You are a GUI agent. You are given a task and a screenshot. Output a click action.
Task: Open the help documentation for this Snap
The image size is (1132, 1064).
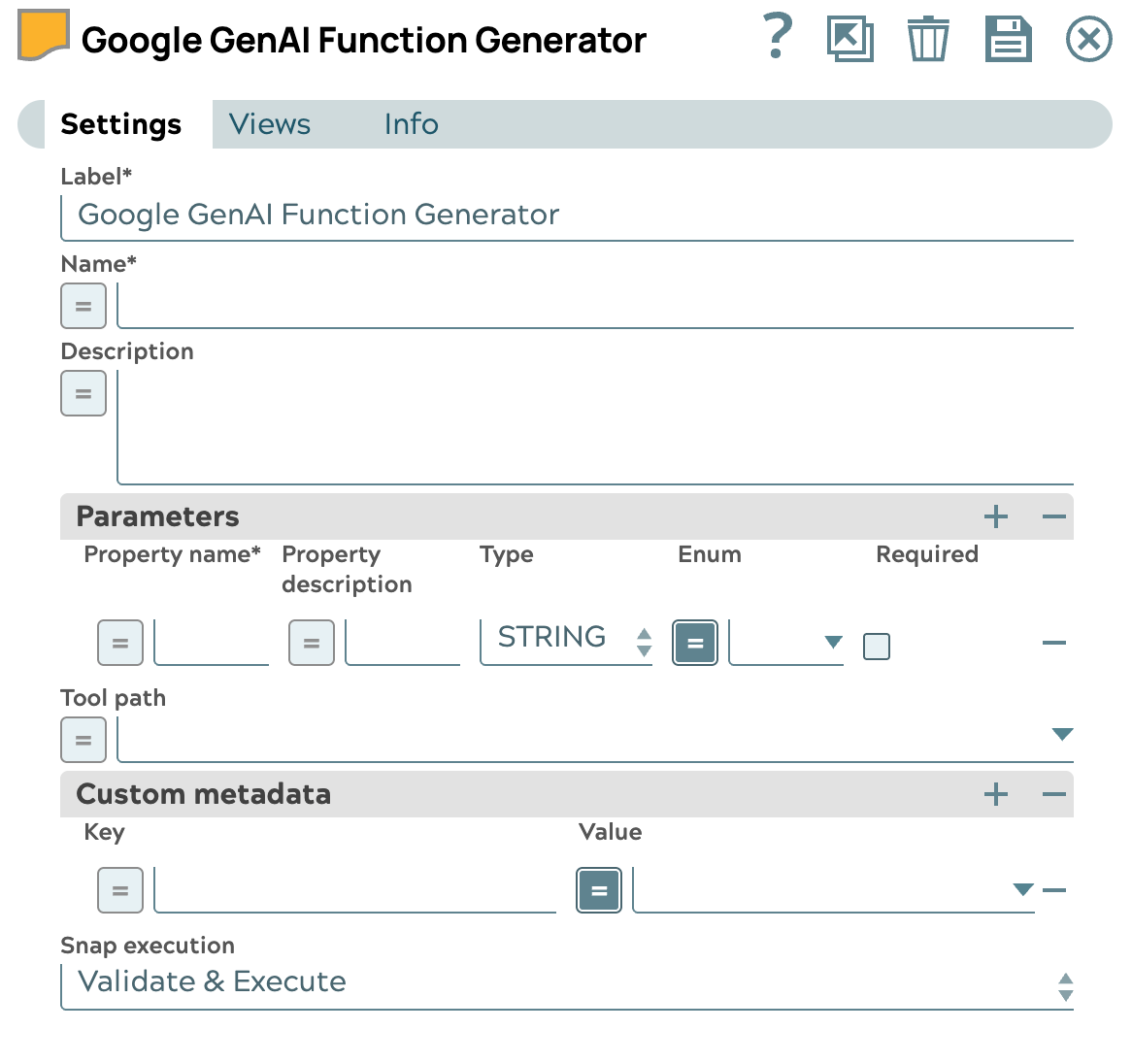click(776, 40)
